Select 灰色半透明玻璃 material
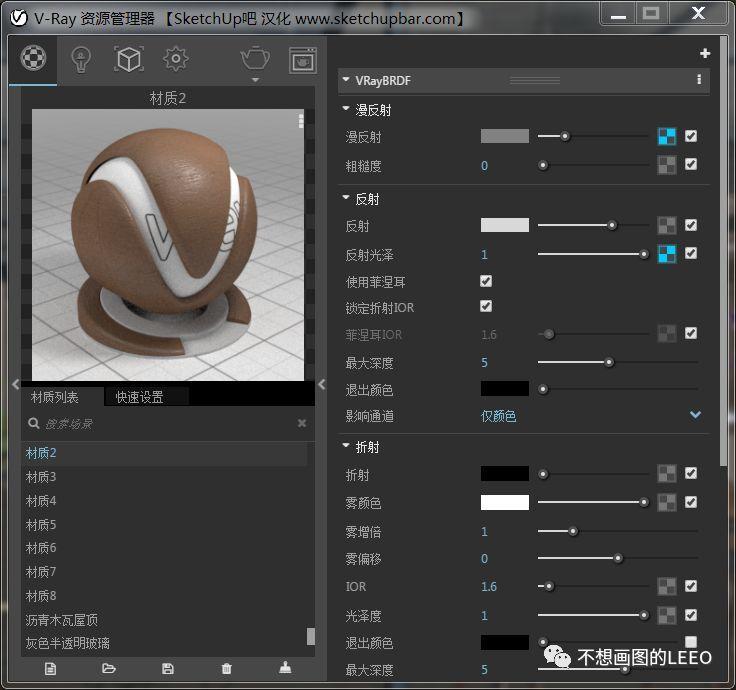The image size is (736, 690). (x=164, y=643)
